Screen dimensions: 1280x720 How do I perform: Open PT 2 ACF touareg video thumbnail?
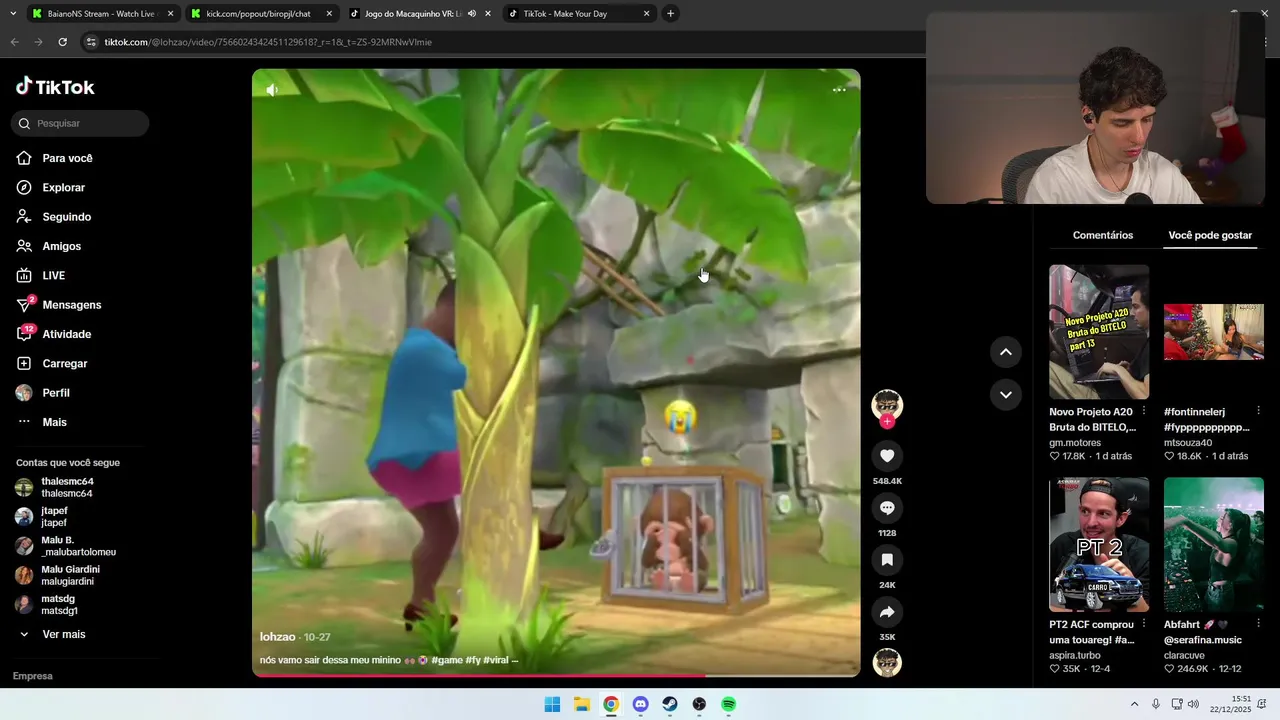coord(1099,545)
